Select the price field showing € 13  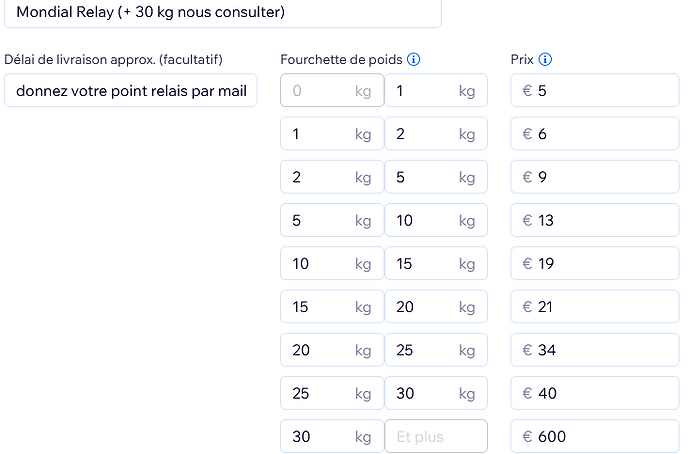click(x=595, y=221)
